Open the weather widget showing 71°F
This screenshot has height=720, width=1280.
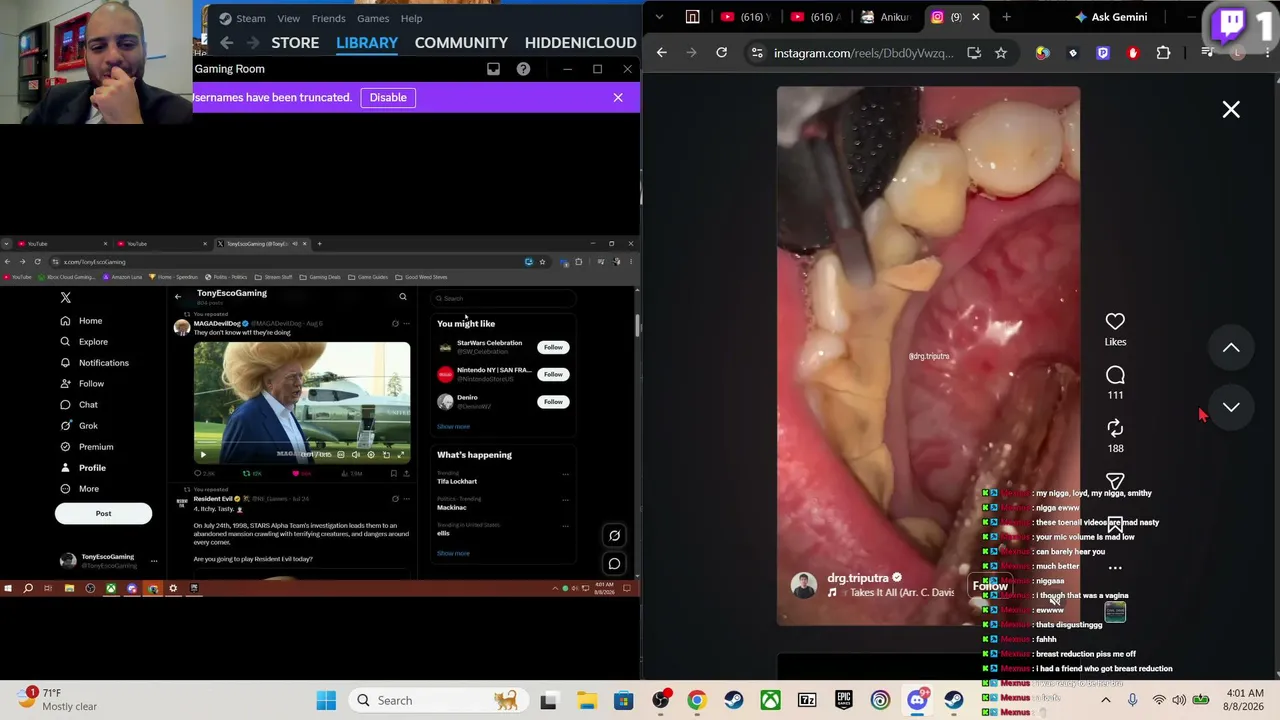57,700
